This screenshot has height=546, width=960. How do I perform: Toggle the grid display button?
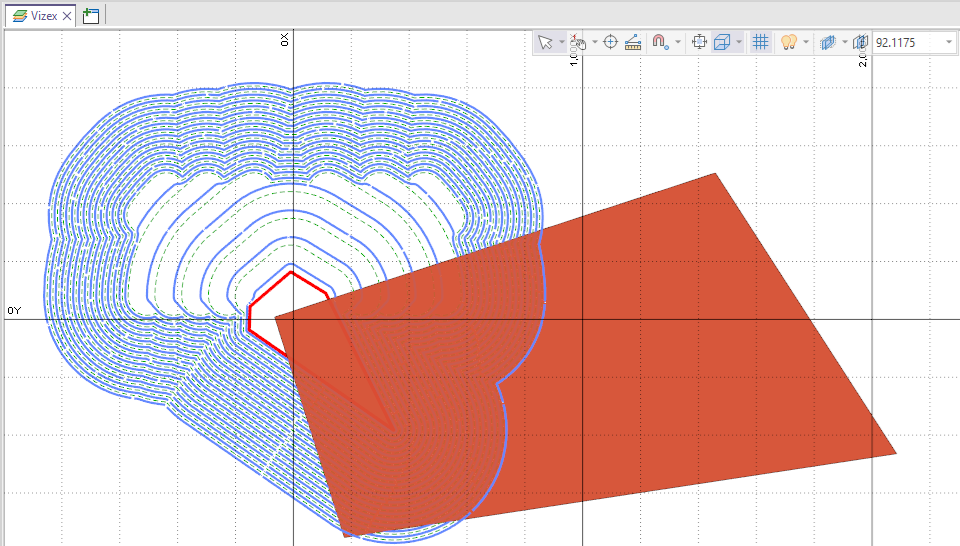(x=760, y=42)
